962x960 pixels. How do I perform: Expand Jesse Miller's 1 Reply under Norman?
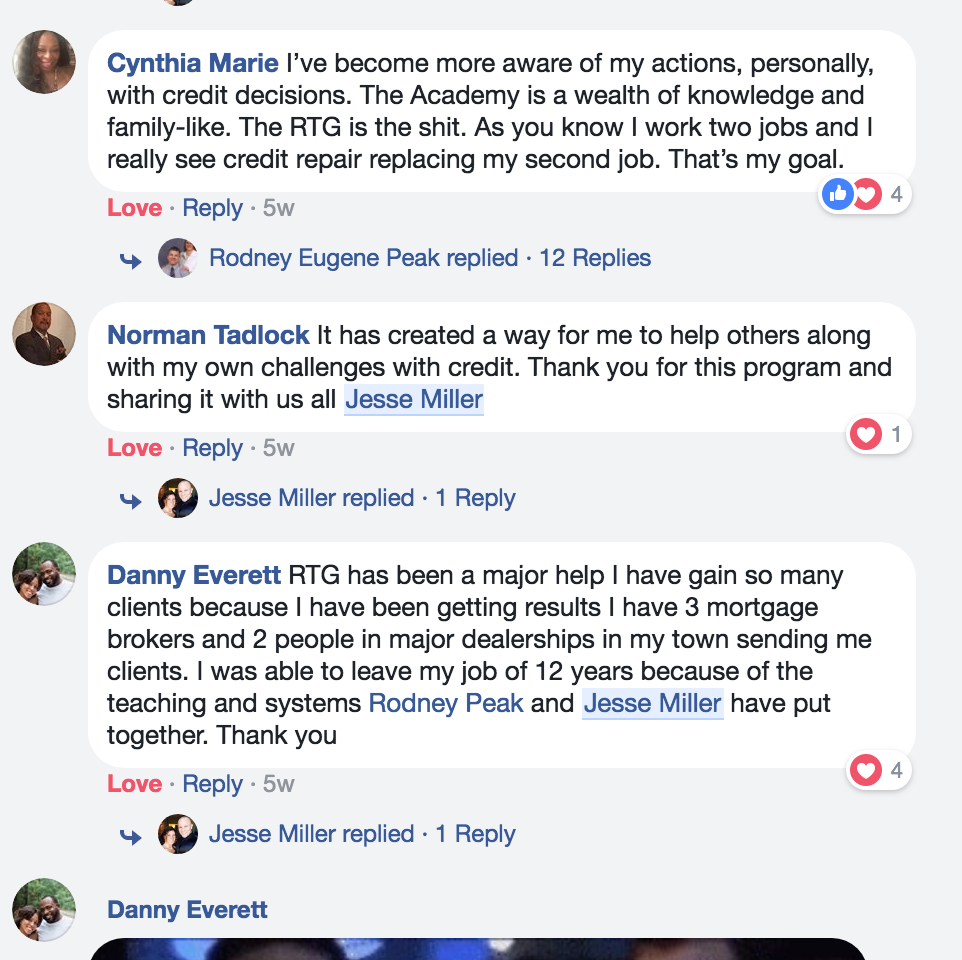pos(475,498)
